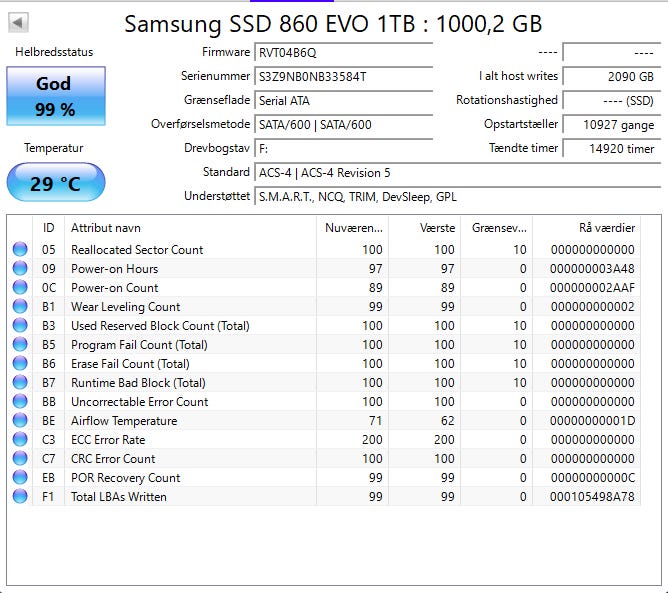
Task: Go to previous disk with back arrow
Action: click(18, 22)
